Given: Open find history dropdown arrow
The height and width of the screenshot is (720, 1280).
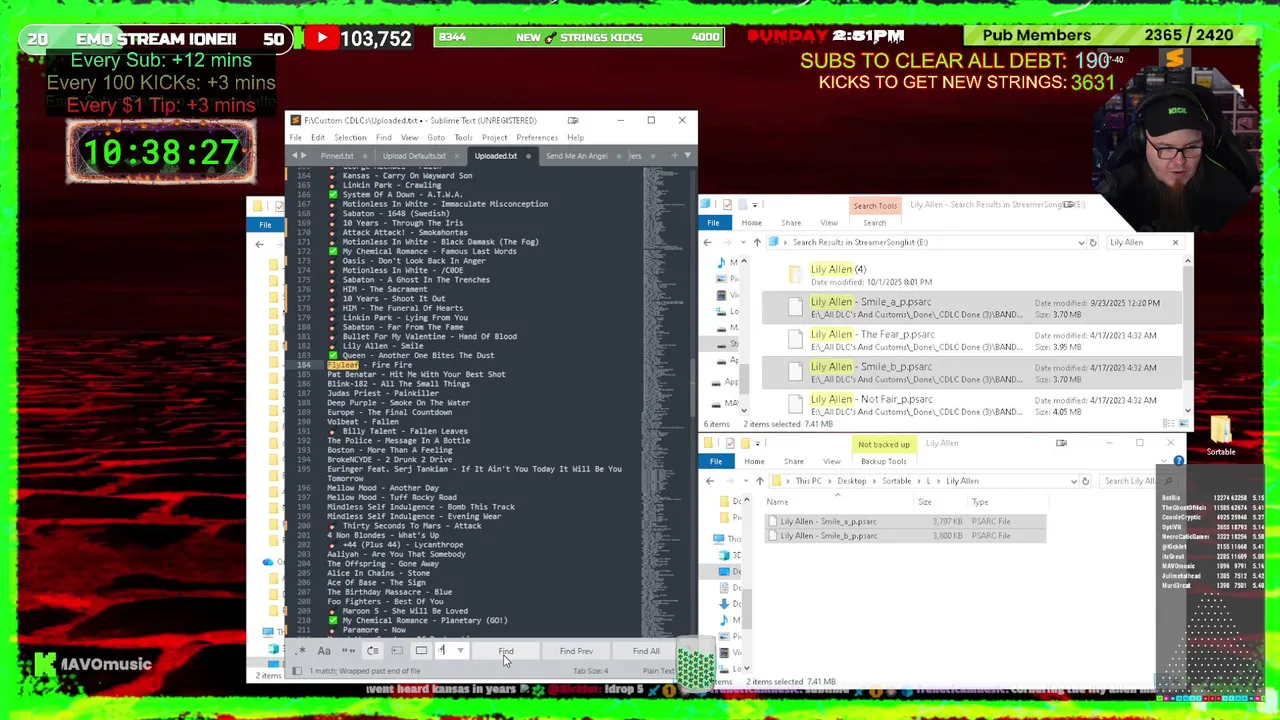Looking at the screenshot, I should click(460, 651).
